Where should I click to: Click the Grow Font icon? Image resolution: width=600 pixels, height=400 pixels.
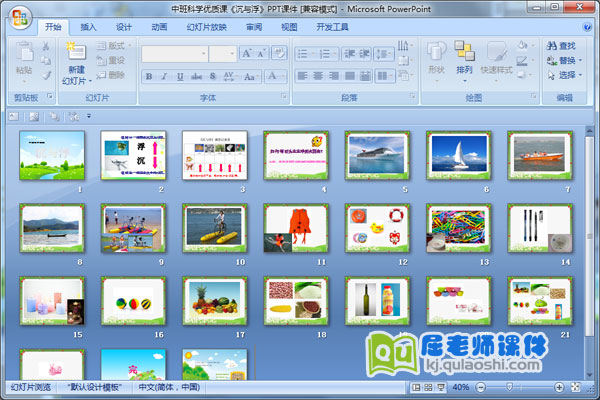(247, 53)
